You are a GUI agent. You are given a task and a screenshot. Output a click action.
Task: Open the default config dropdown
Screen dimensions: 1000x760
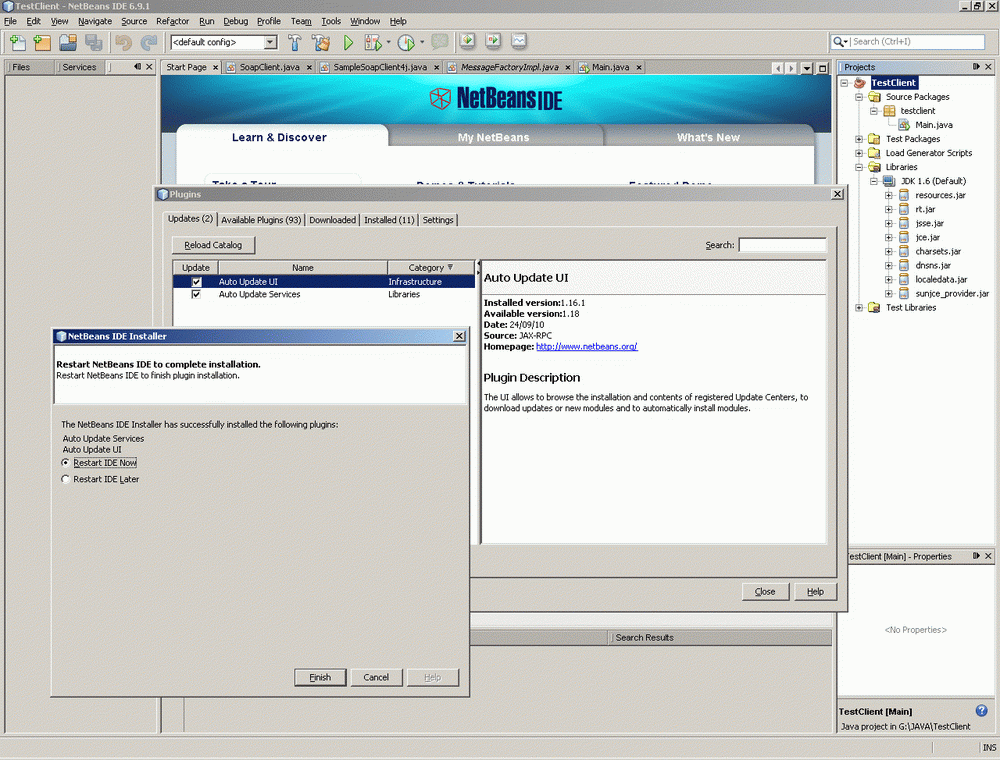[x=270, y=42]
